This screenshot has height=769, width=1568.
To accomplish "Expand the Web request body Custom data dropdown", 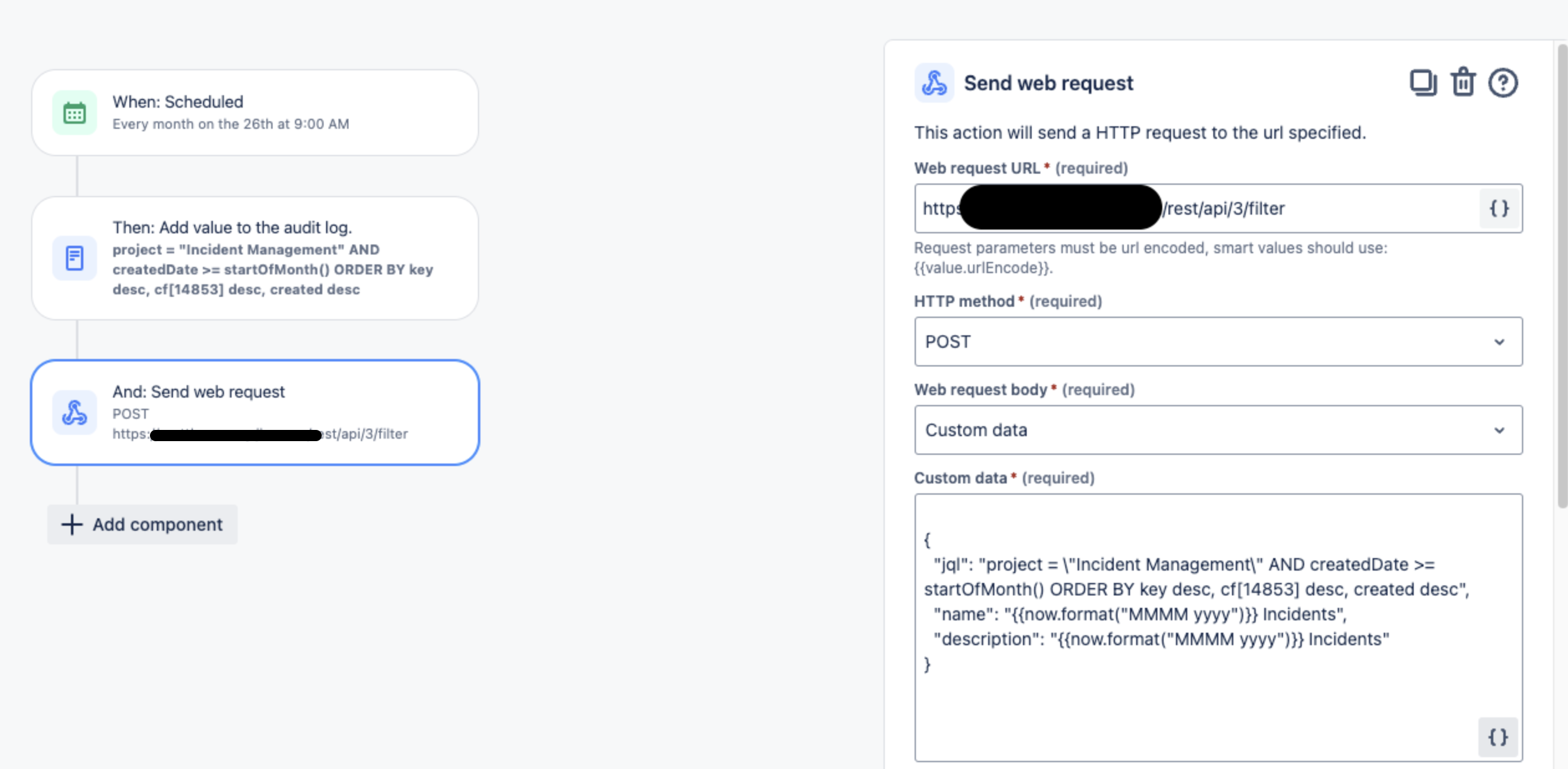I will click(x=1218, y=430).
